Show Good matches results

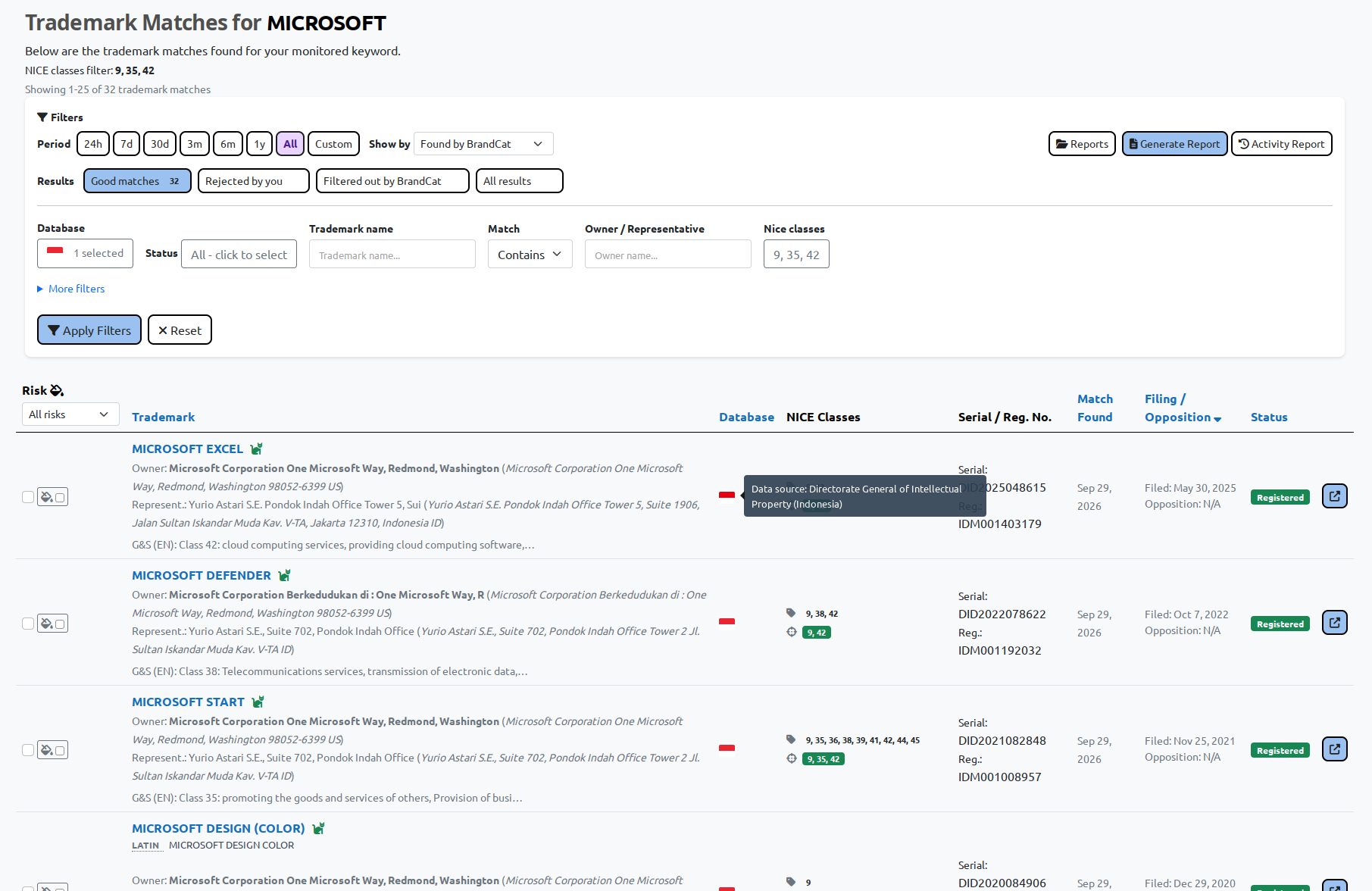pyautogui.click(x=137, y=181)
